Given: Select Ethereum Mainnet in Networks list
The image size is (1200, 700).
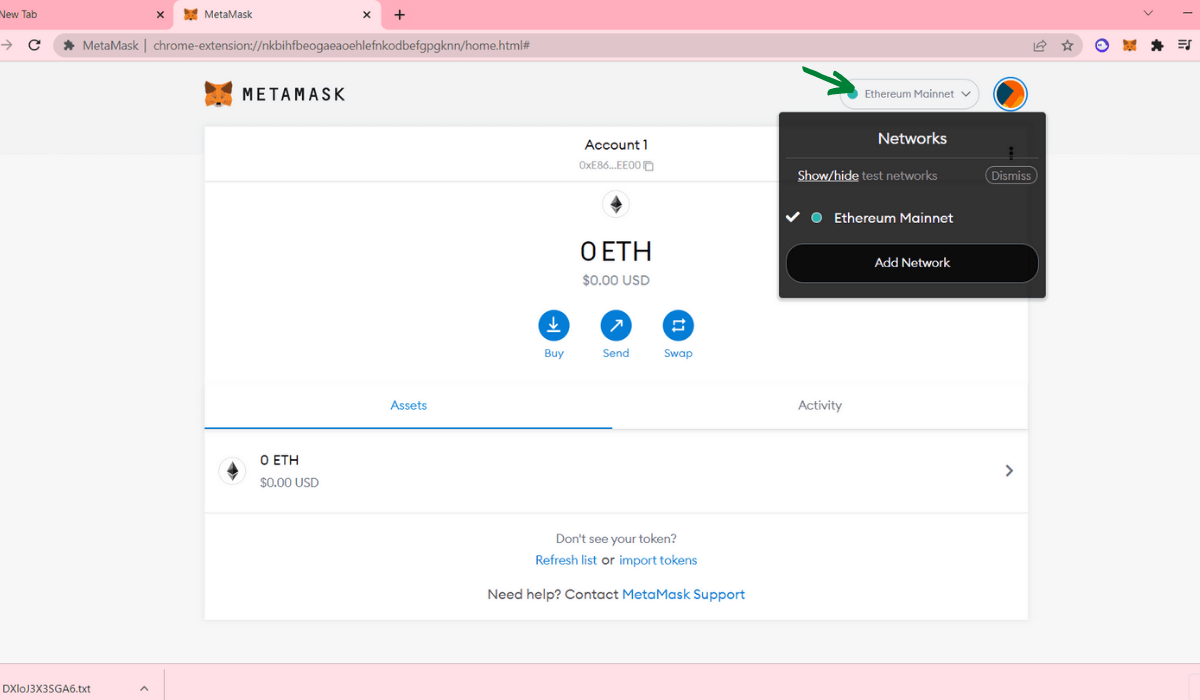Looking at the screenshot, I should [912, 218].
